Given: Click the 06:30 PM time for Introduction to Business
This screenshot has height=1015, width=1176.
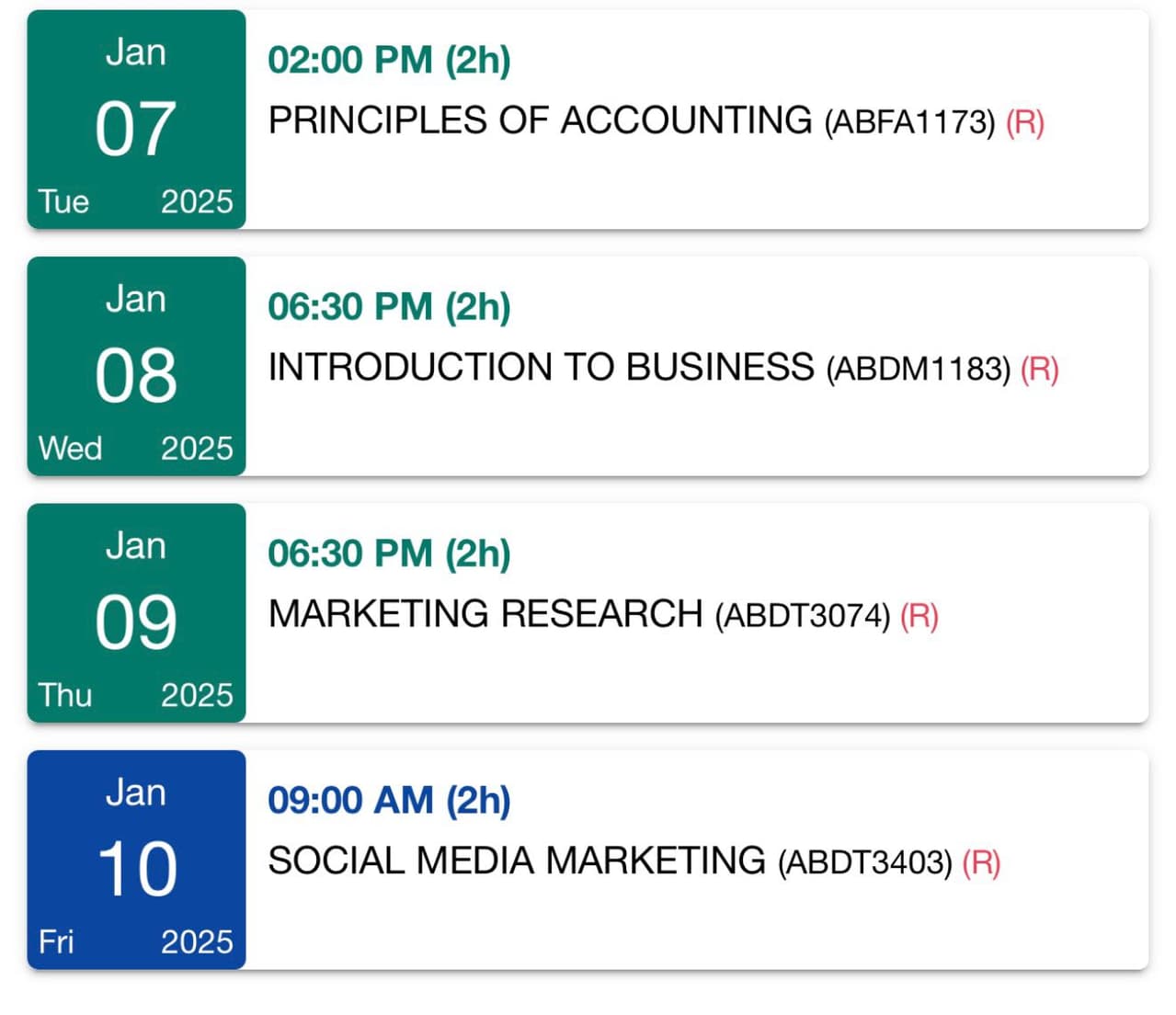Looking at the screenshot, I should click(x=389, y=306).
